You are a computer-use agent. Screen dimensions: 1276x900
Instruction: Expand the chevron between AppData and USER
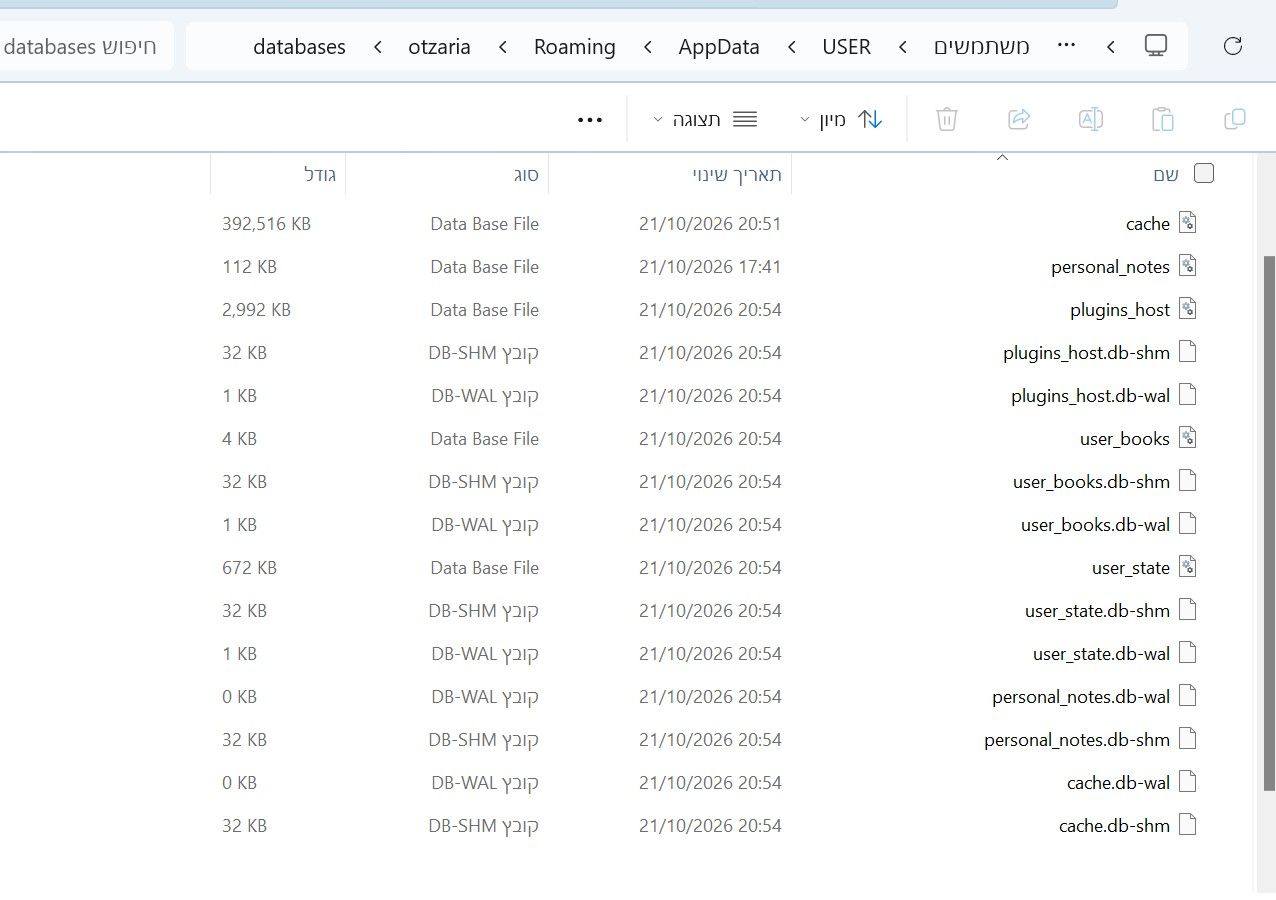click(x=792, y=47)
